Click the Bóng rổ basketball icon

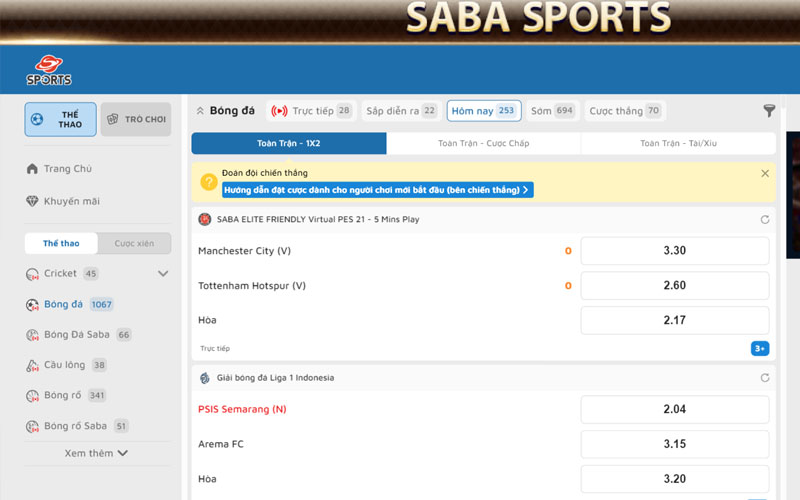(x=32, y=396)
